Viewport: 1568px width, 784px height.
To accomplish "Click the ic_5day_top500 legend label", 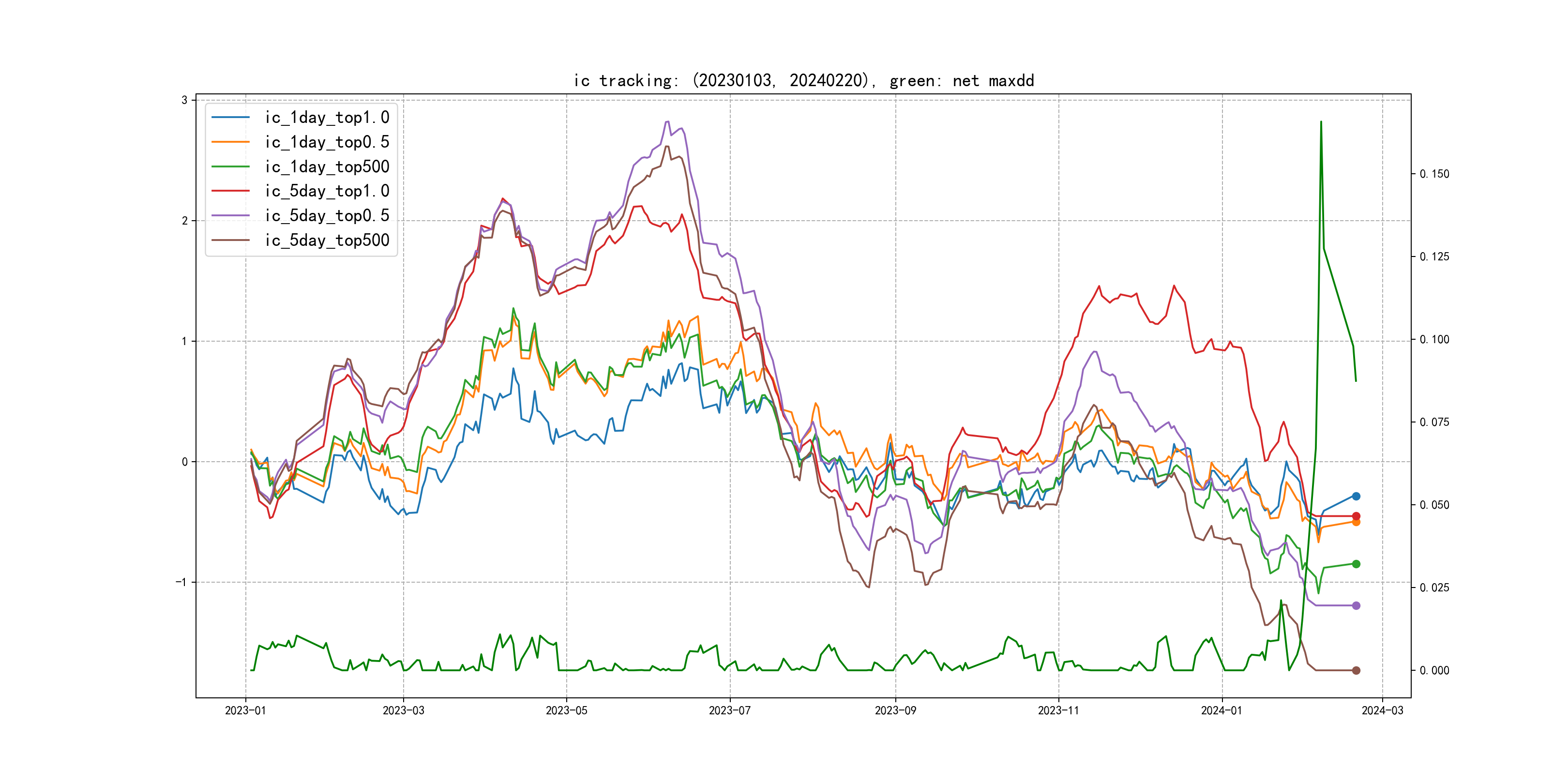I will tap(327, 241).
